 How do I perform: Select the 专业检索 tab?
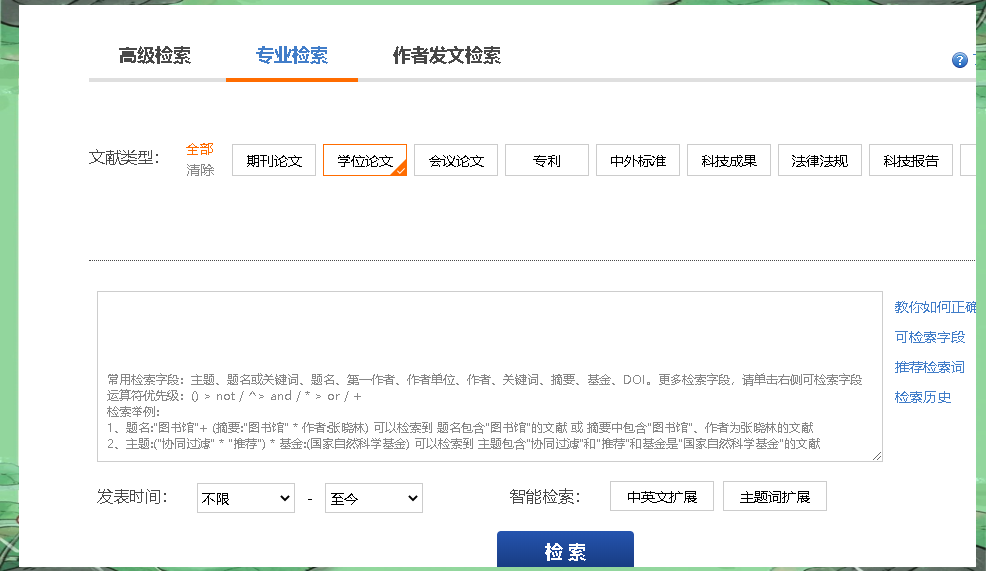pyautogui.click(x=291, y=56)
